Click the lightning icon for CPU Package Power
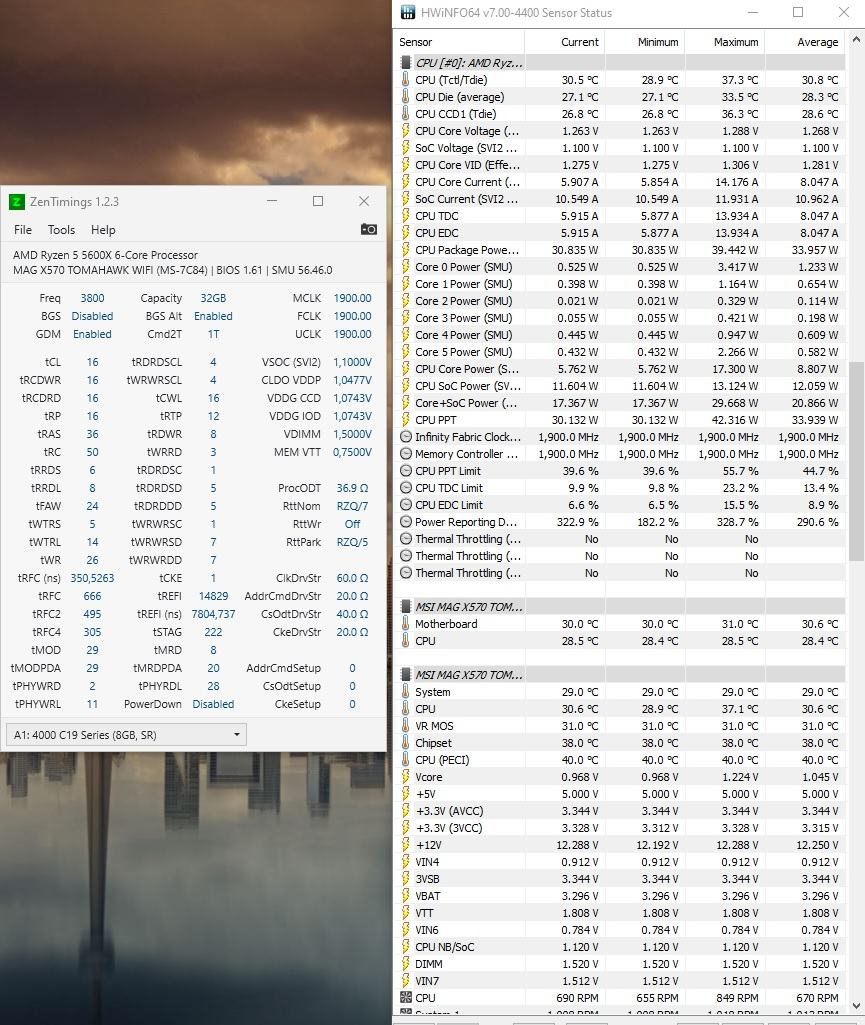This screenshot has width=865, height=1025. [x=405, y=250]
